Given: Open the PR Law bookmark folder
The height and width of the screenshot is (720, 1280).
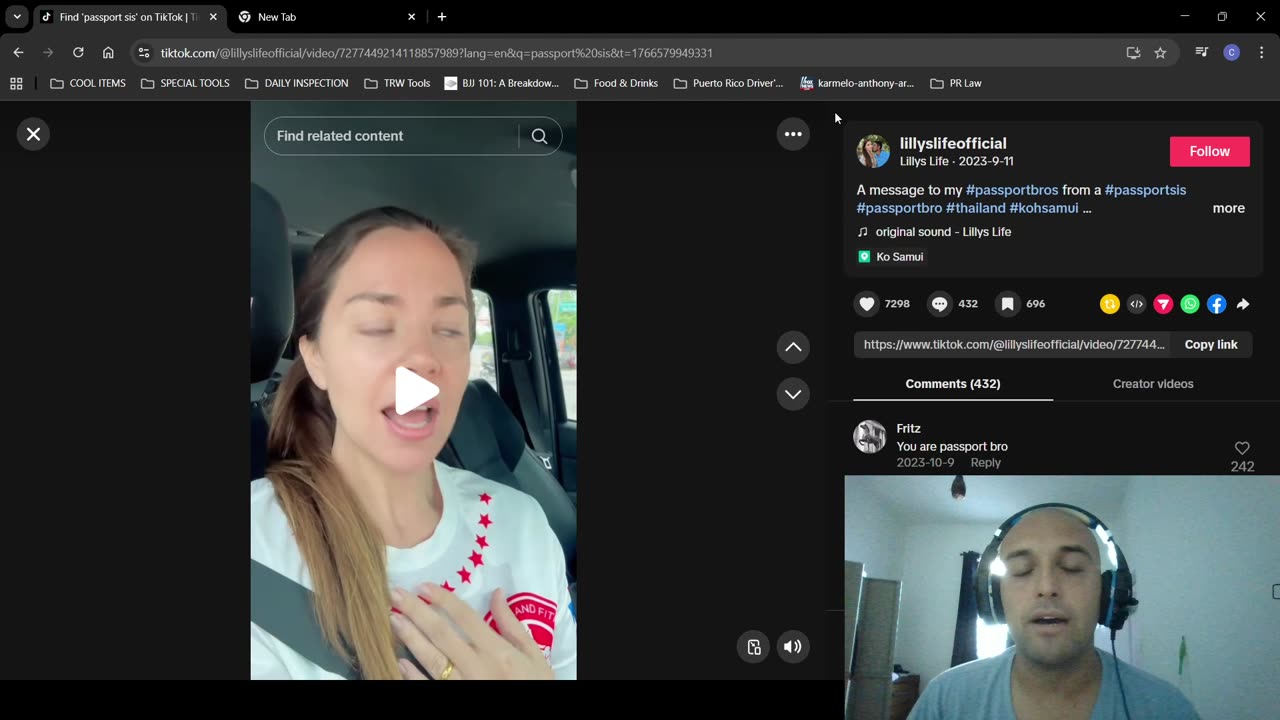Looking at the screenshot, I should point(956,83).
